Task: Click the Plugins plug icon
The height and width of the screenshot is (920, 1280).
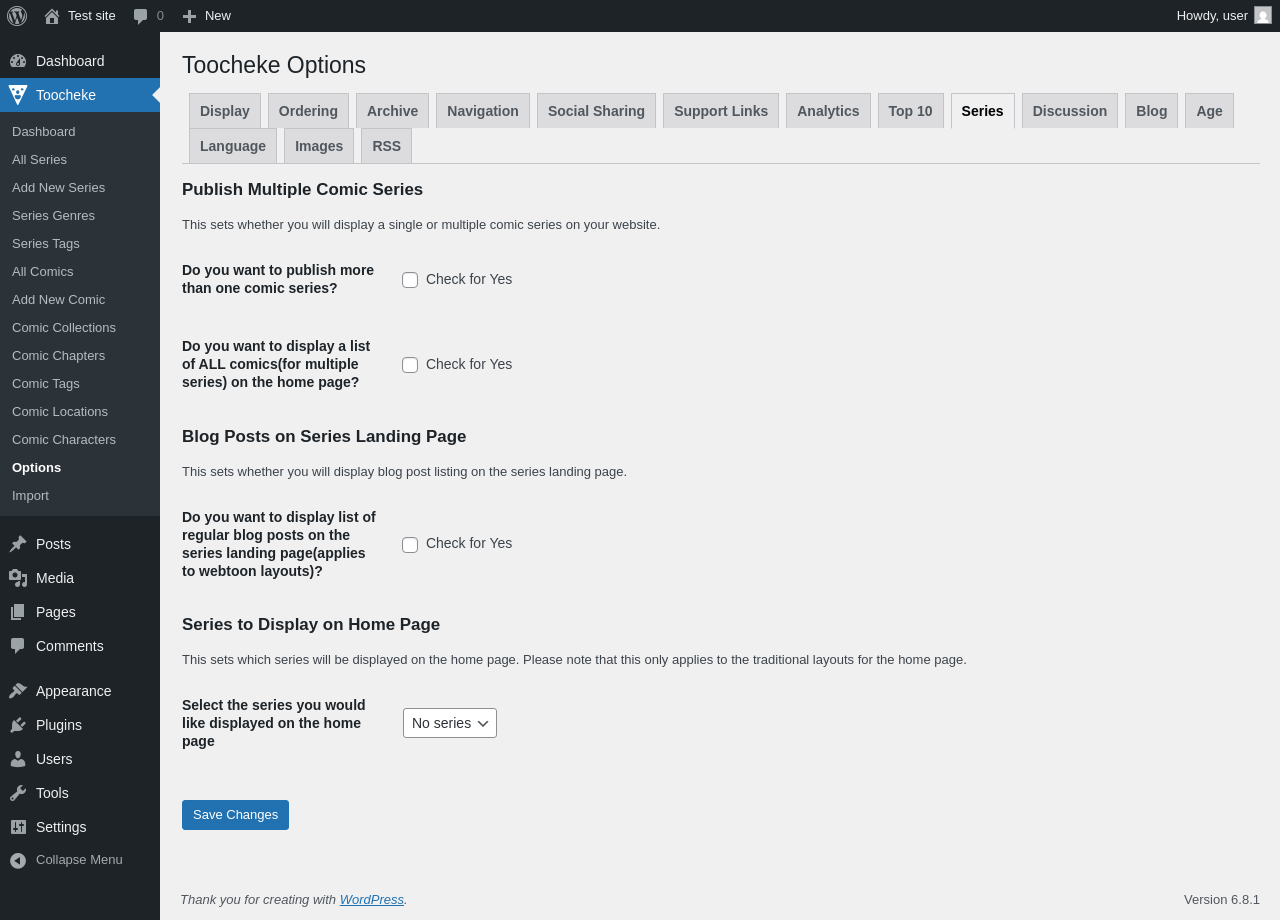Action: point(18,725)
